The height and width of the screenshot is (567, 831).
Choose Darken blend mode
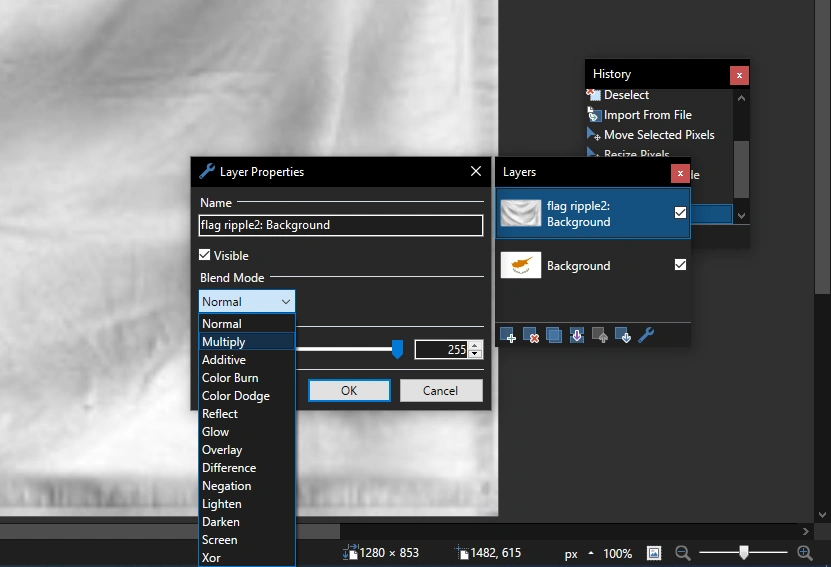[x=247, y=522]
